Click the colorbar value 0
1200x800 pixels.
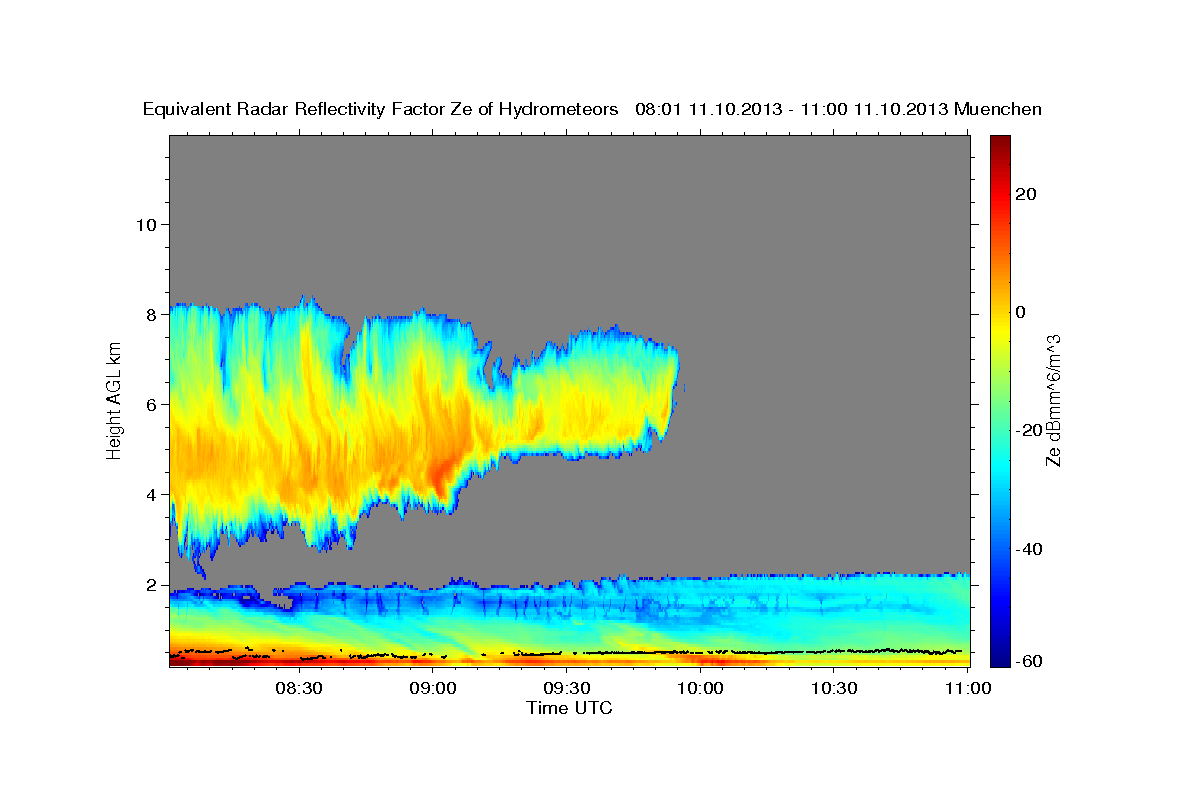tap(1020, 312)
